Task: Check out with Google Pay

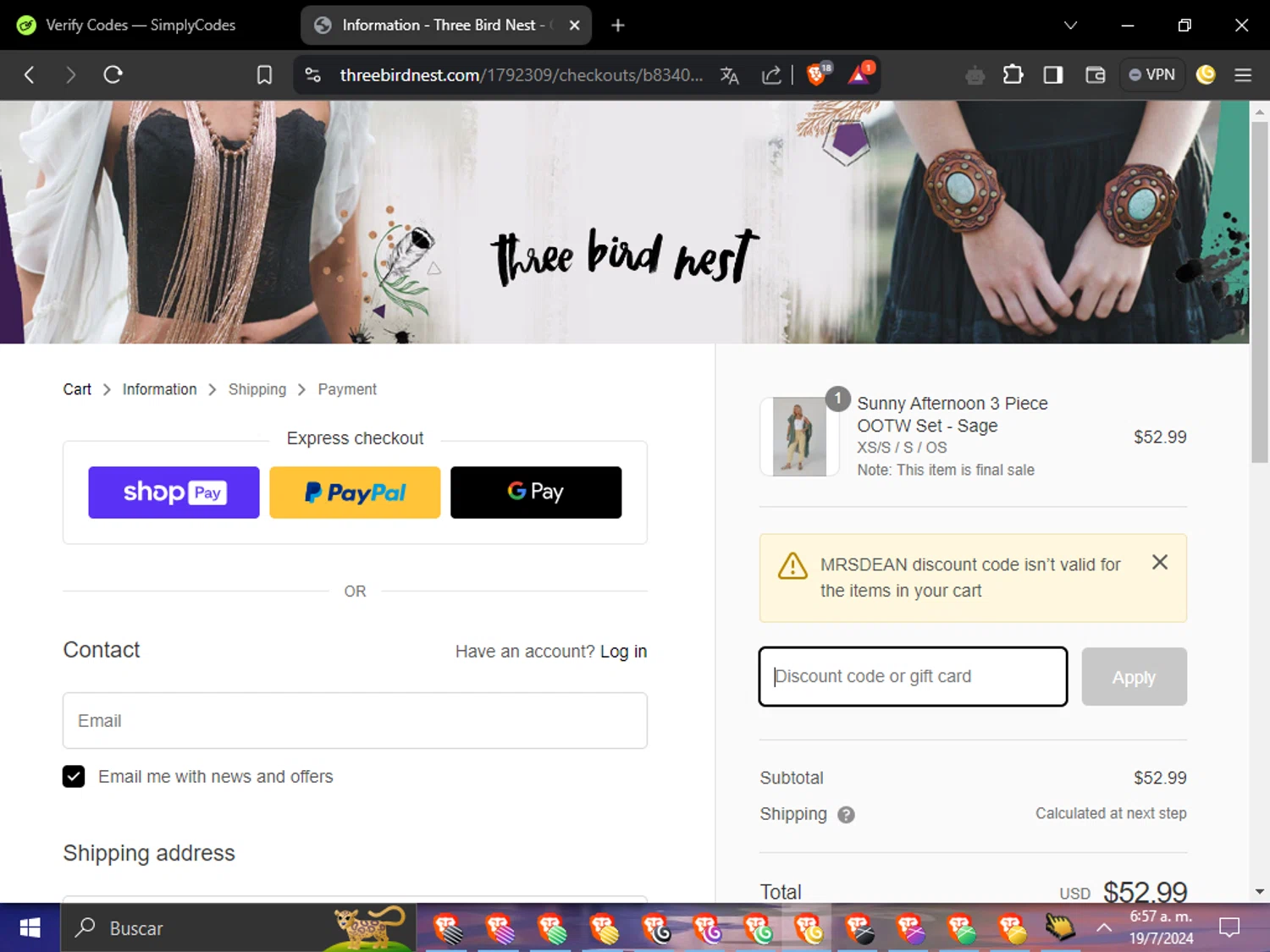Action: click(536, 493)
